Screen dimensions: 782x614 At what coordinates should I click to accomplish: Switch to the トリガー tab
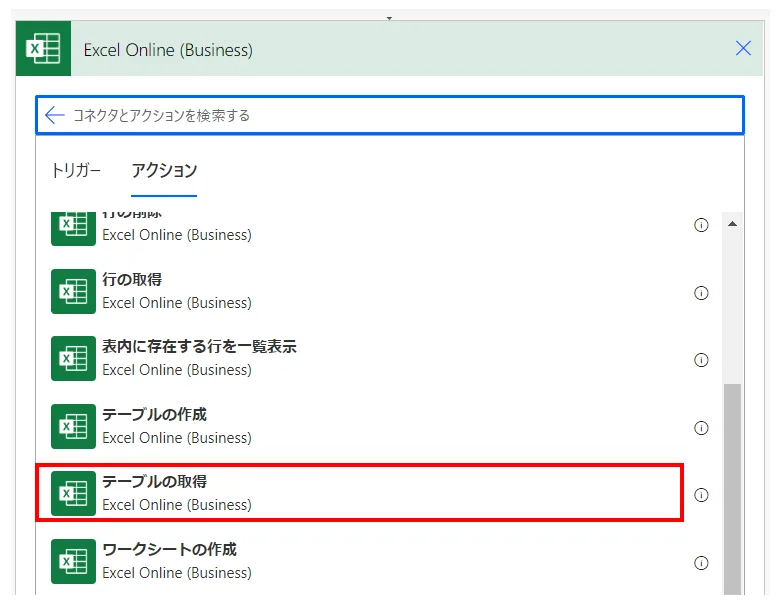pos(76,171)
